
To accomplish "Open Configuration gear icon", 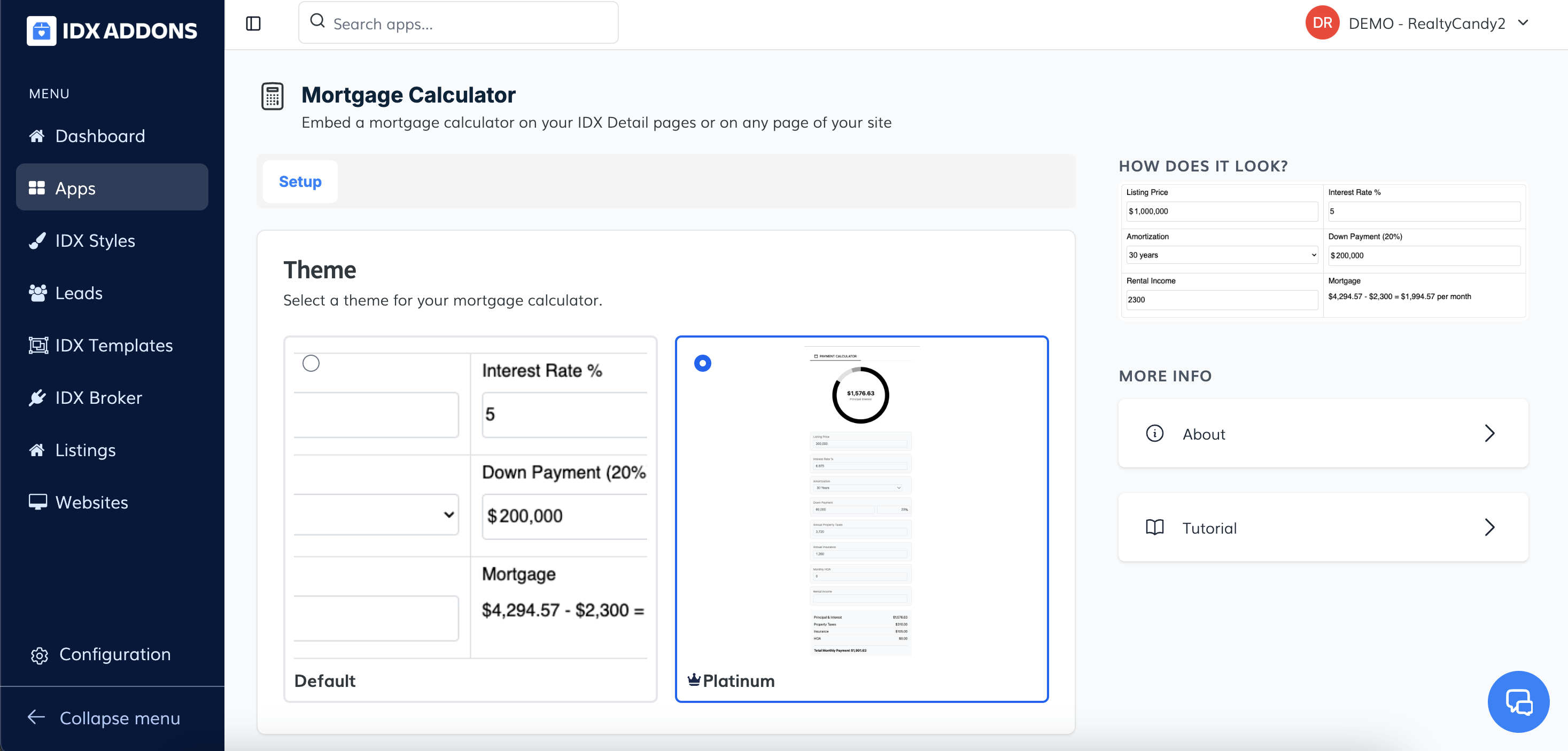I will point(40,655).
